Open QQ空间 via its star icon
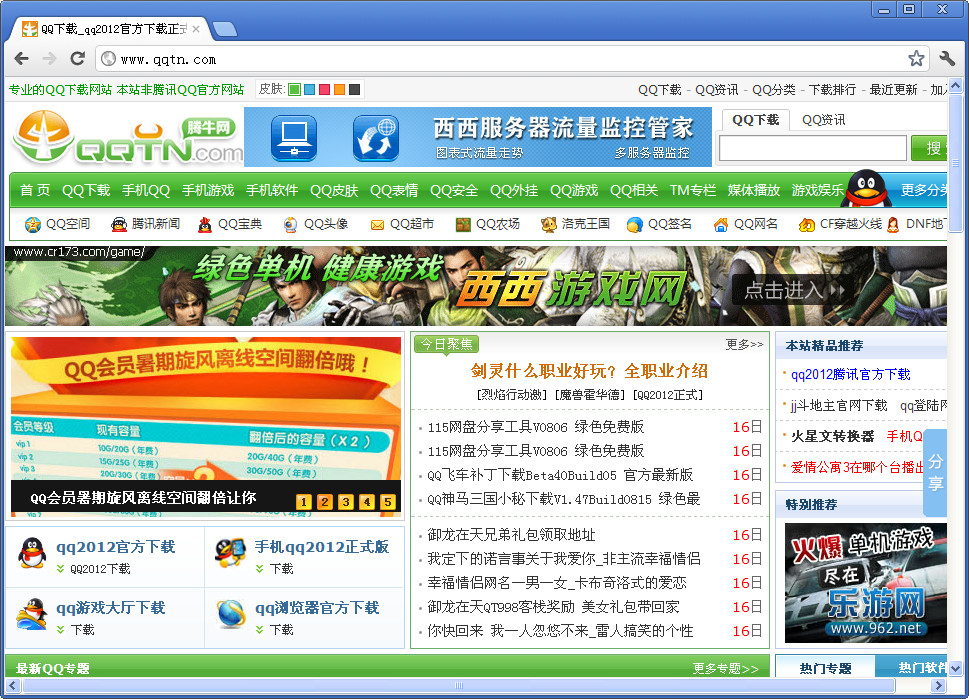This screenshot has width=969, height=699. (x=32, y=224)
